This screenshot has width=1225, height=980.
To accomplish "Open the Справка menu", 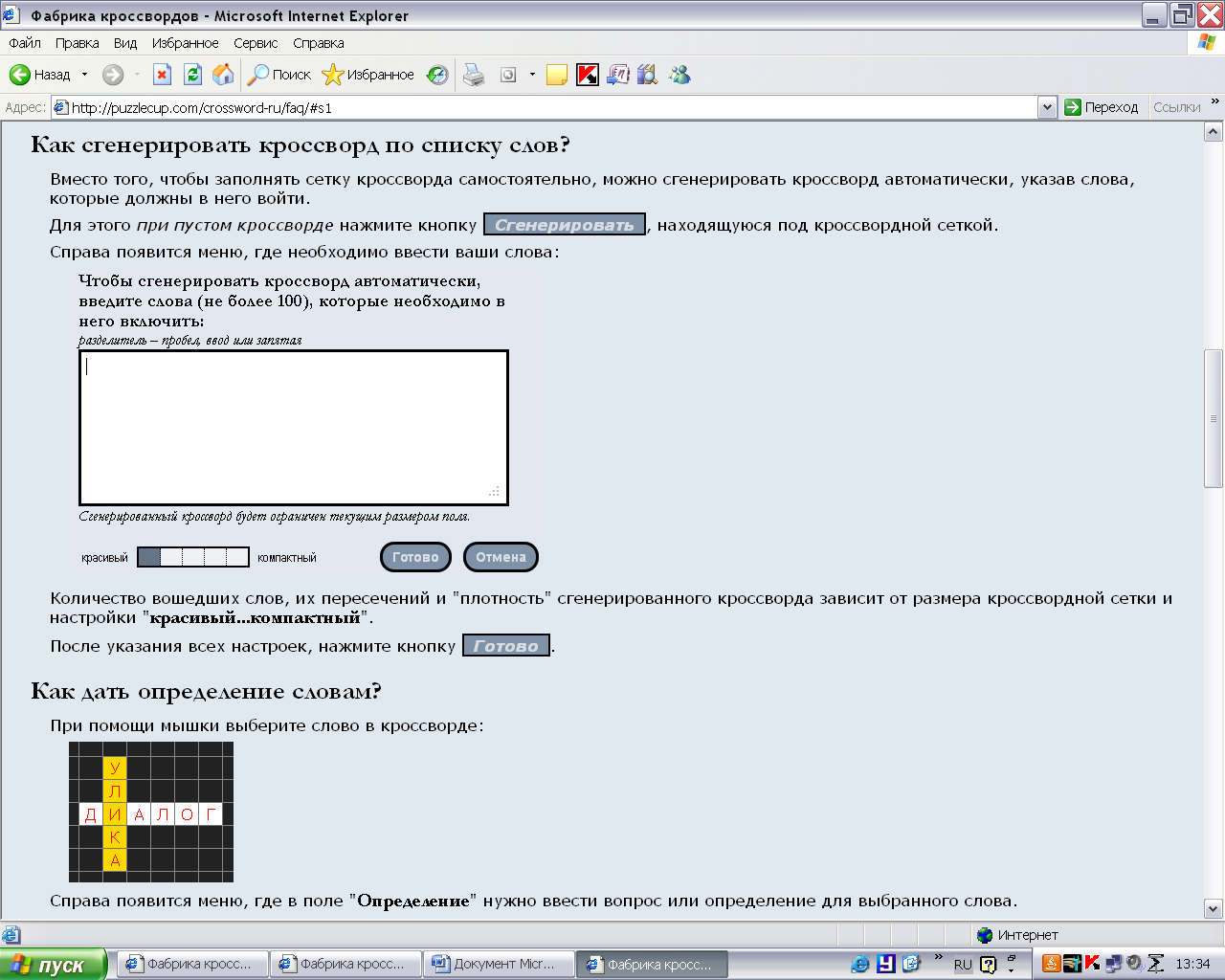I will click(x=319, y=43).
